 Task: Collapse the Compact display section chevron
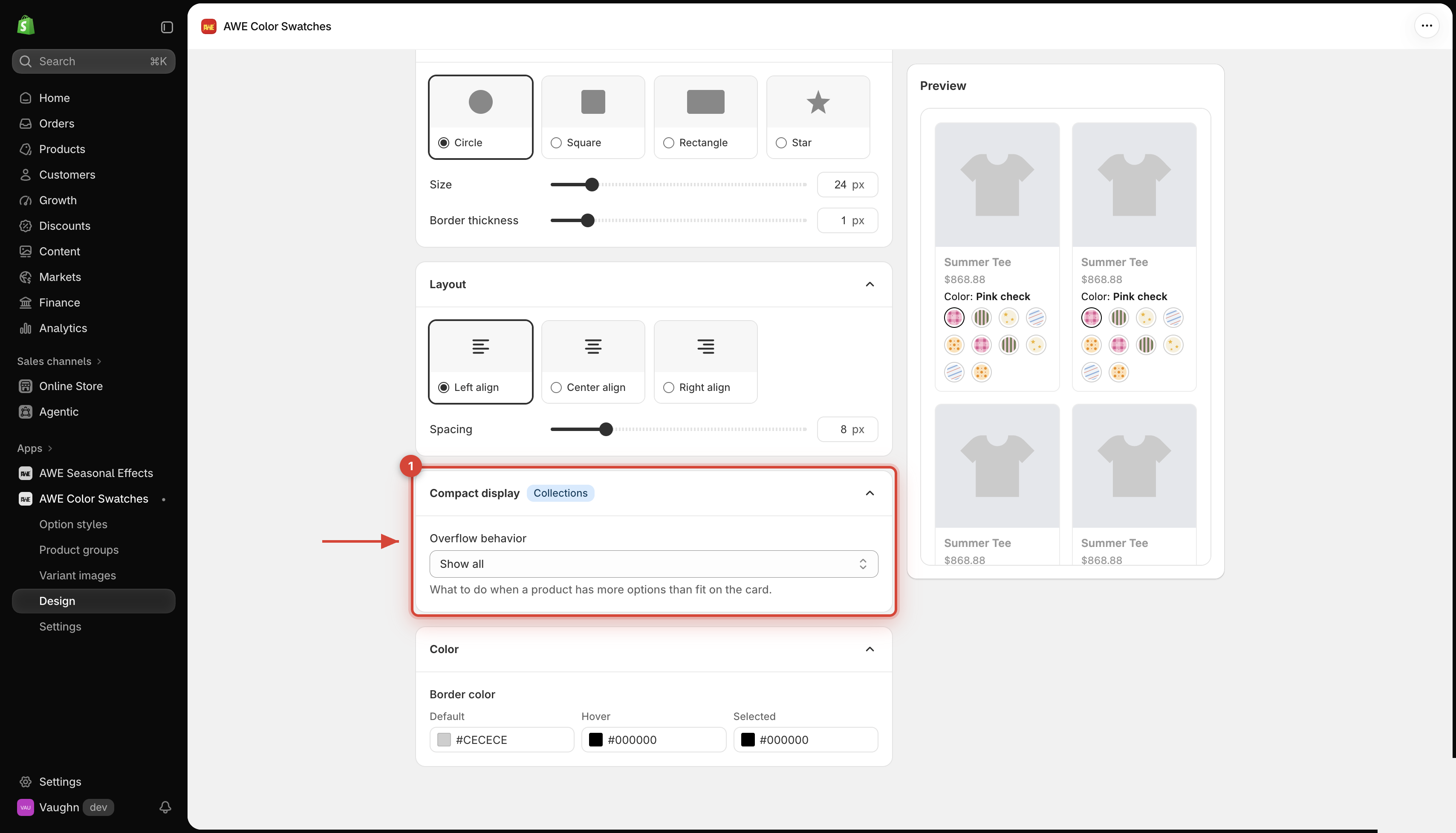coord(870,493)
